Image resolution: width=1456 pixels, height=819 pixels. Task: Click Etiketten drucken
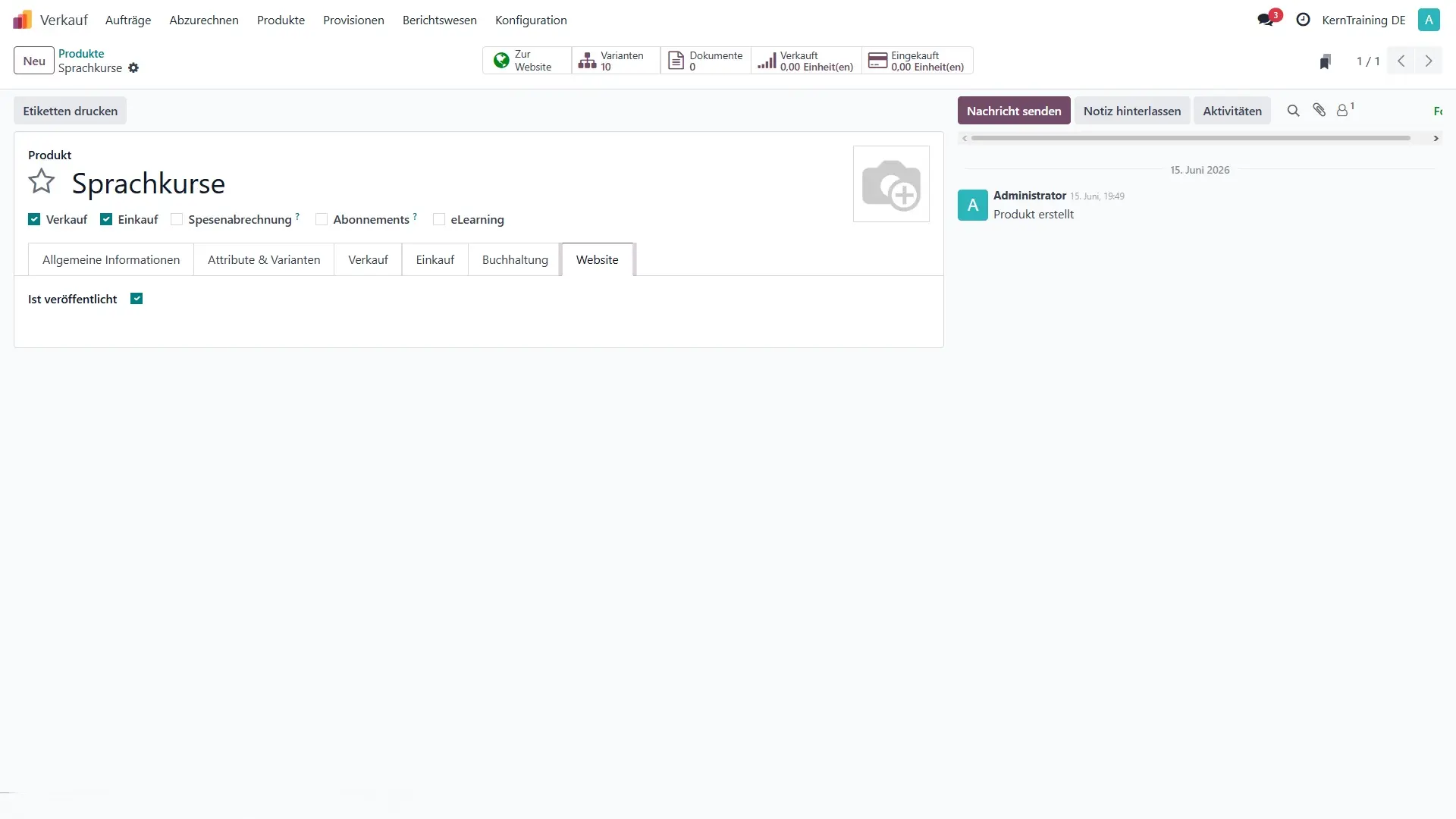[71, 111]
